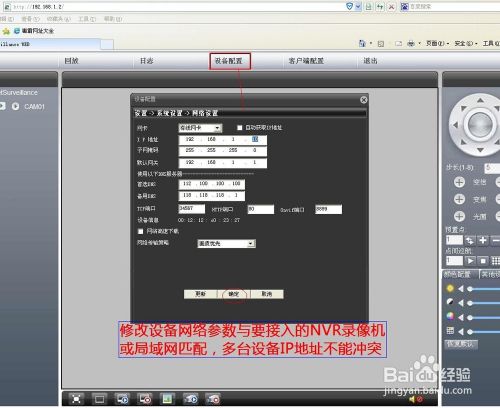
Task: Click the muted speaker icon
Action: (415, 399)
